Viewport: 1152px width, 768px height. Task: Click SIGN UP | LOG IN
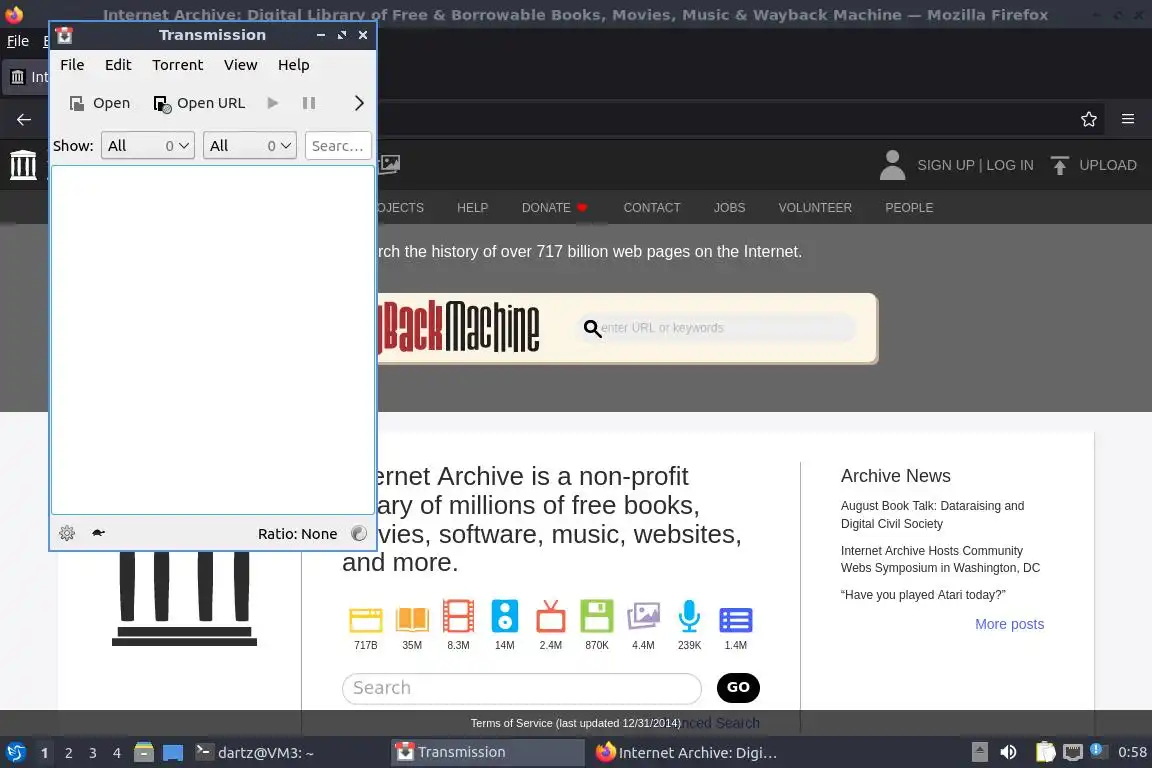click(975, 165)
